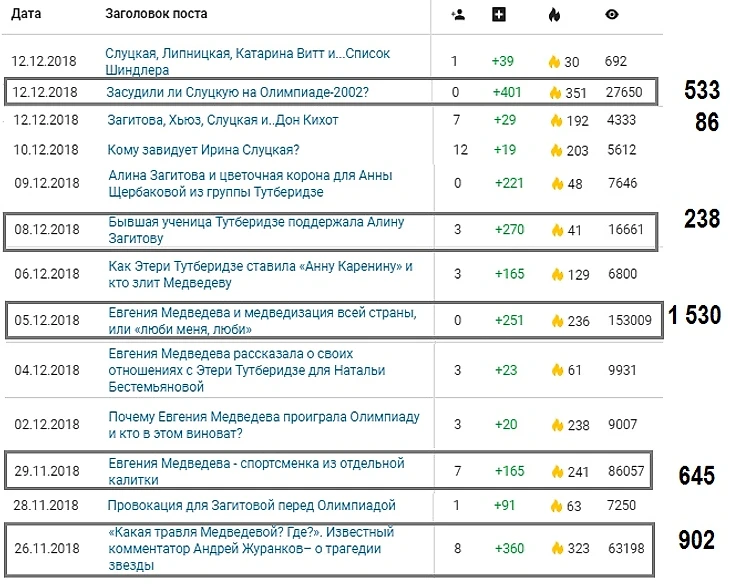Open post «Провокация для Загитовой перед Олимпиадой»

click(251, 505)
